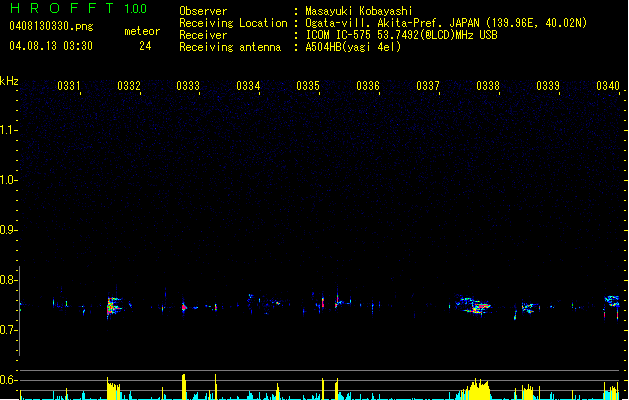This screenshot has height=400, width=629.
Task: Click the meteor count label
Action: (142, 31)
